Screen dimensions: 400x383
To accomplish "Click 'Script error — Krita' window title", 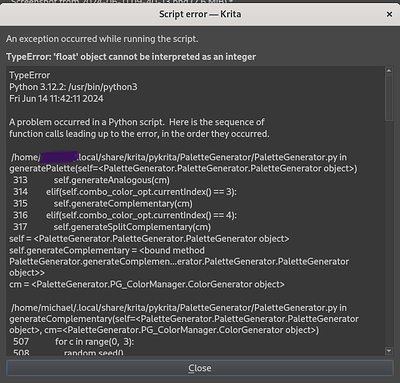I will (200, 14).
